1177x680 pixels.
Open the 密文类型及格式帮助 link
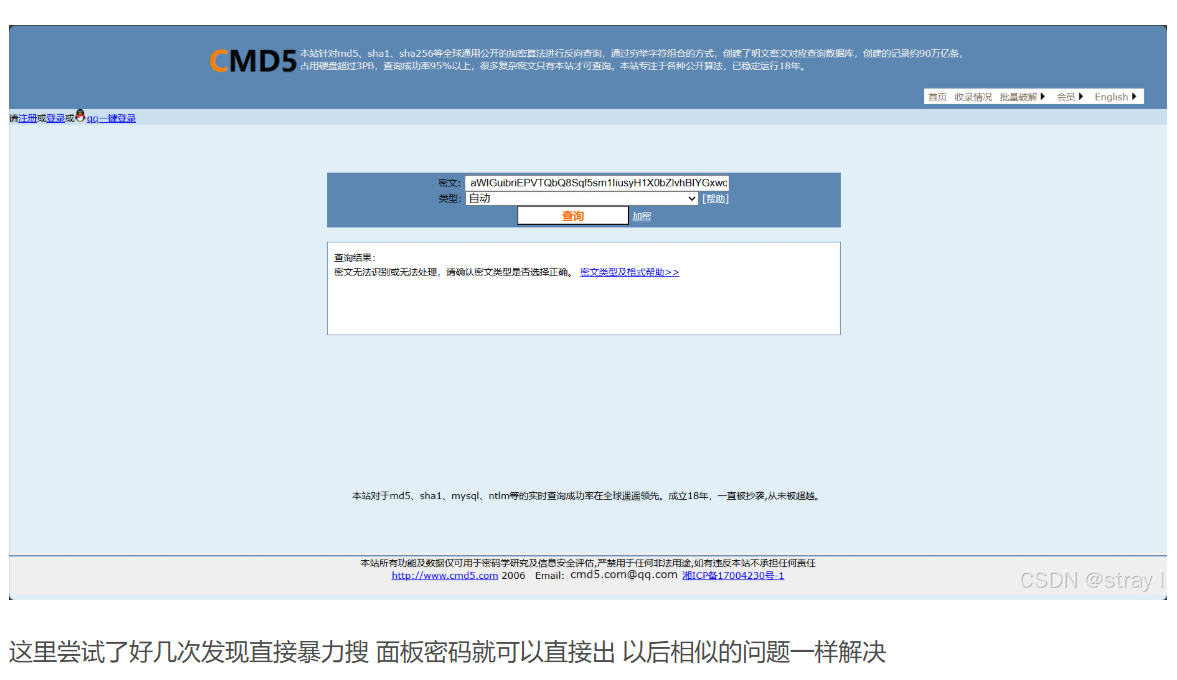click(629, 272)
